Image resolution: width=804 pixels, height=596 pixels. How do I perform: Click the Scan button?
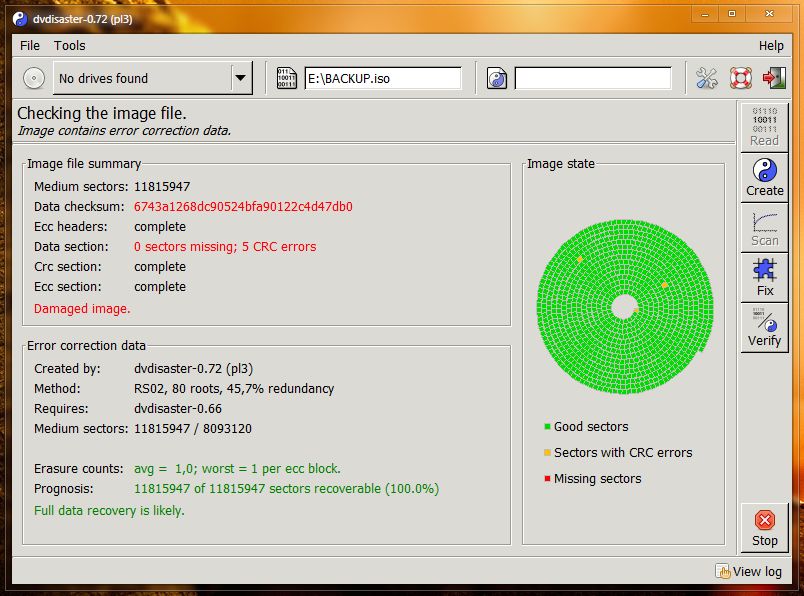point(765,228)
